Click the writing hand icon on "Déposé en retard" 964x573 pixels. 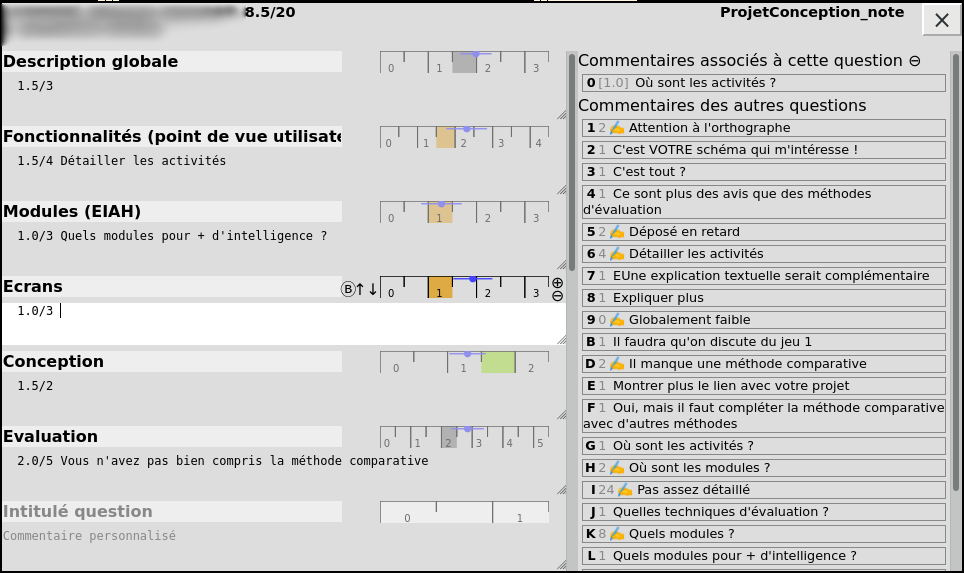tap(617, 232)
